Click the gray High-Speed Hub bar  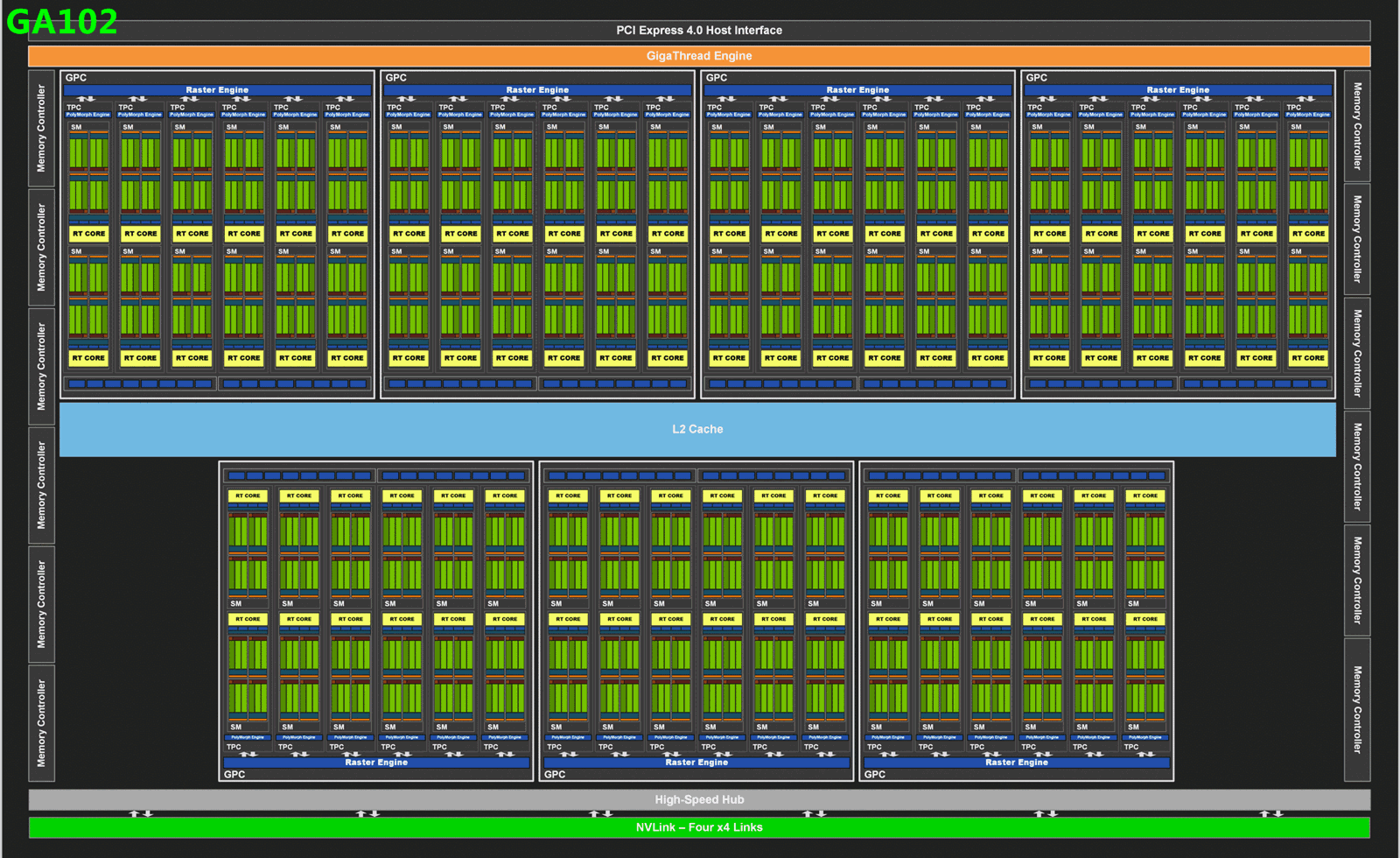pyautogui.click(x=698, y=799)
